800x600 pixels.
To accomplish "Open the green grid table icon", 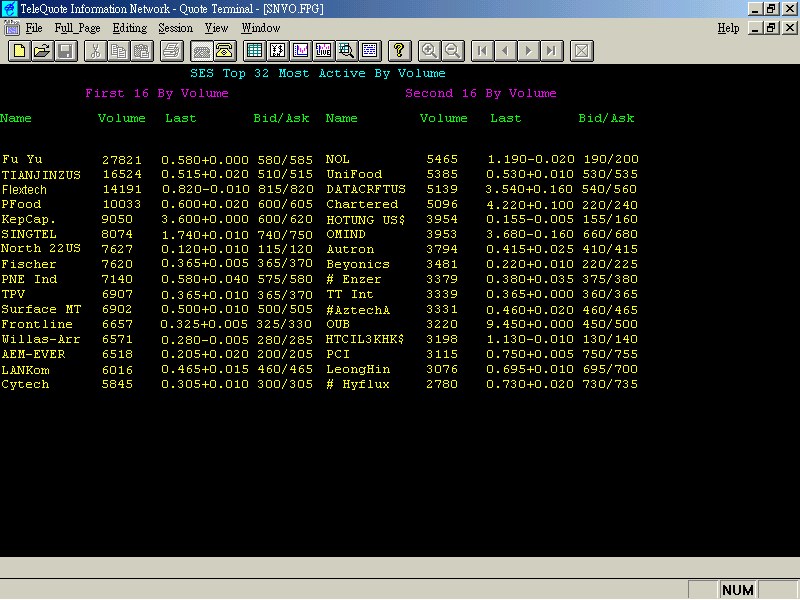I will (x=254, y=51).
